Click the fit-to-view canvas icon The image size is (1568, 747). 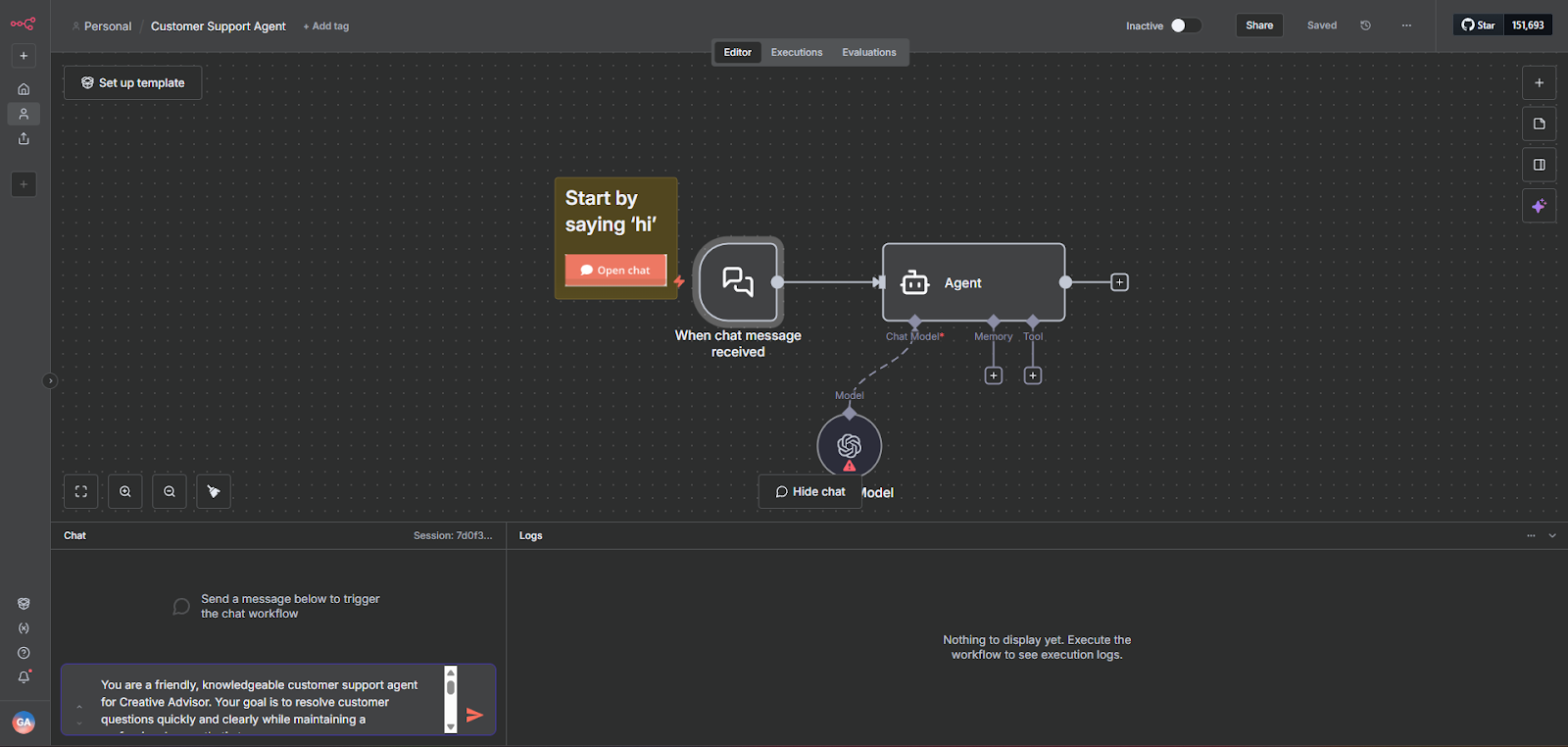81,491
